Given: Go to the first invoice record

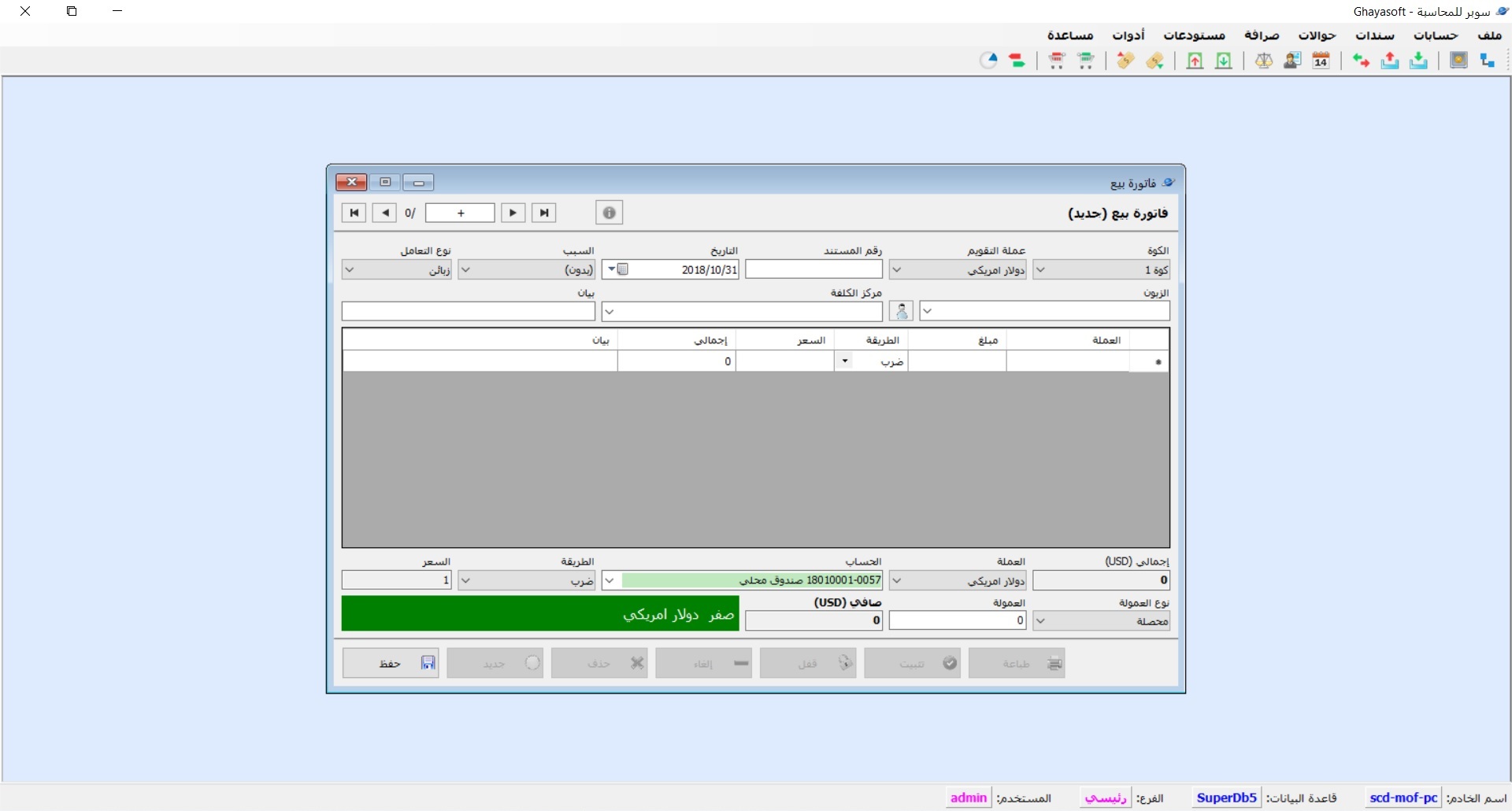Looking at the screenshot, I should pyautogui.click(x=354, y=213).
